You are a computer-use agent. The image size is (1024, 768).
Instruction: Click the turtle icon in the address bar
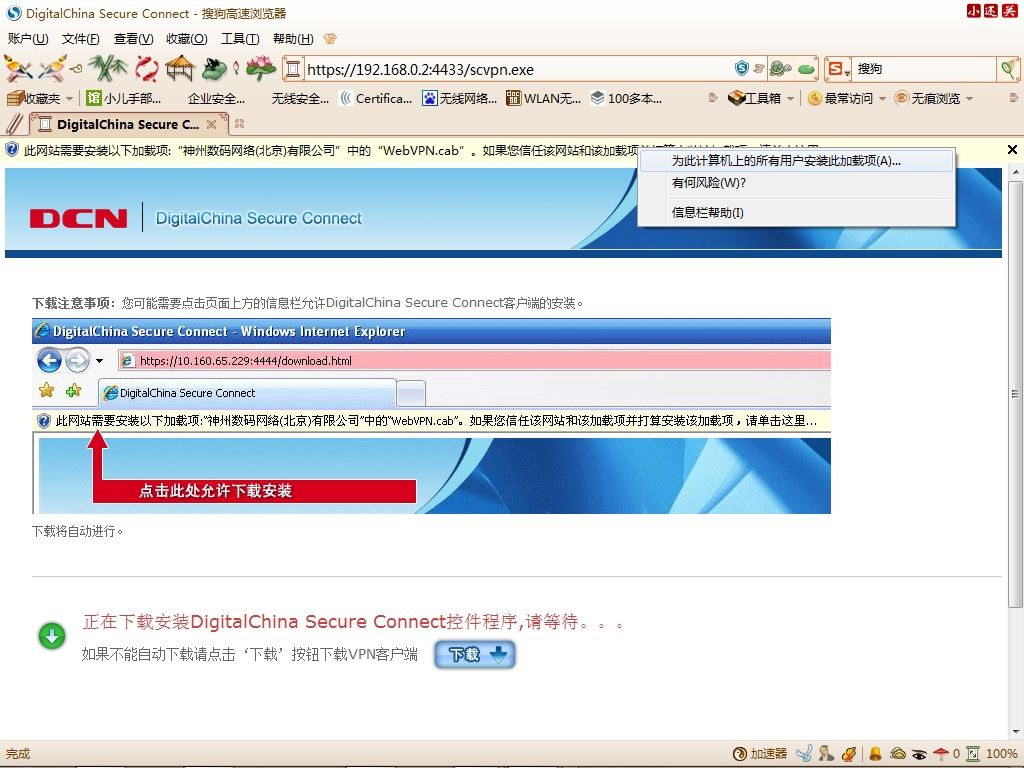pos(780,68)
